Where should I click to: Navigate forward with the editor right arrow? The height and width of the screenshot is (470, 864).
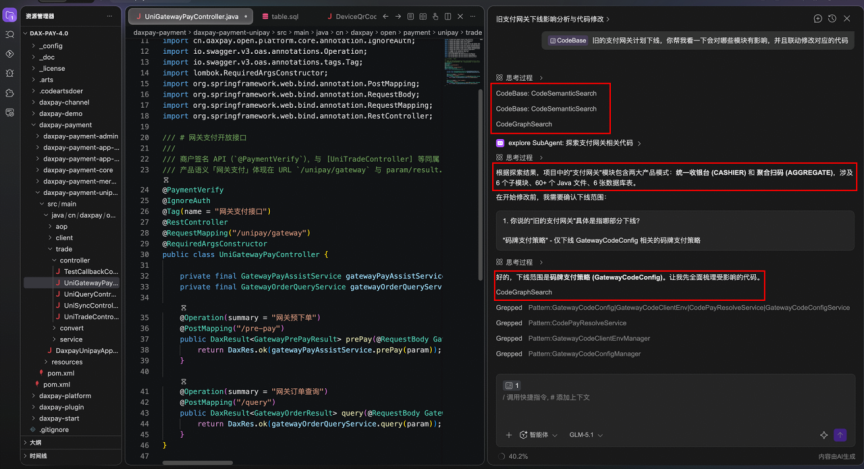click(x=398, y=17)
